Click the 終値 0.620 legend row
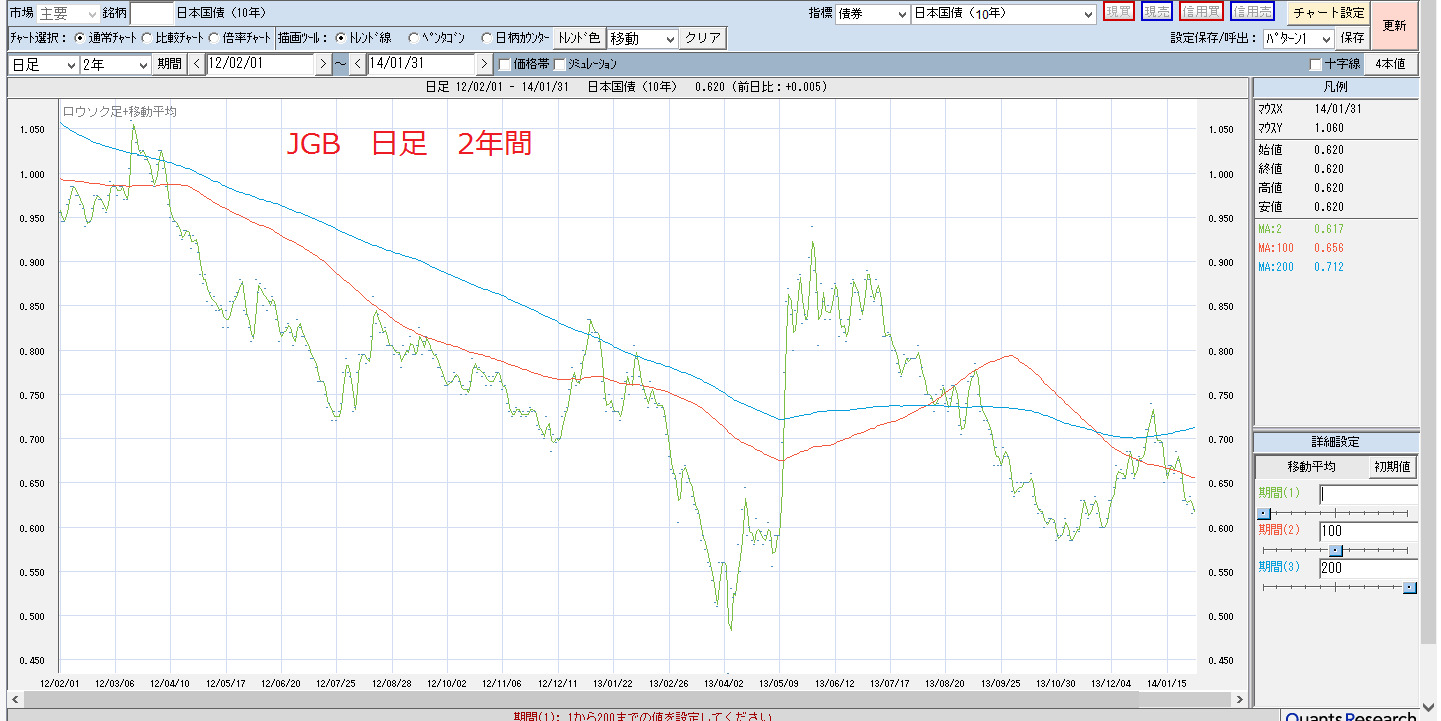The width and height of the screenshot is (1441, 721). pos(1301,169)
